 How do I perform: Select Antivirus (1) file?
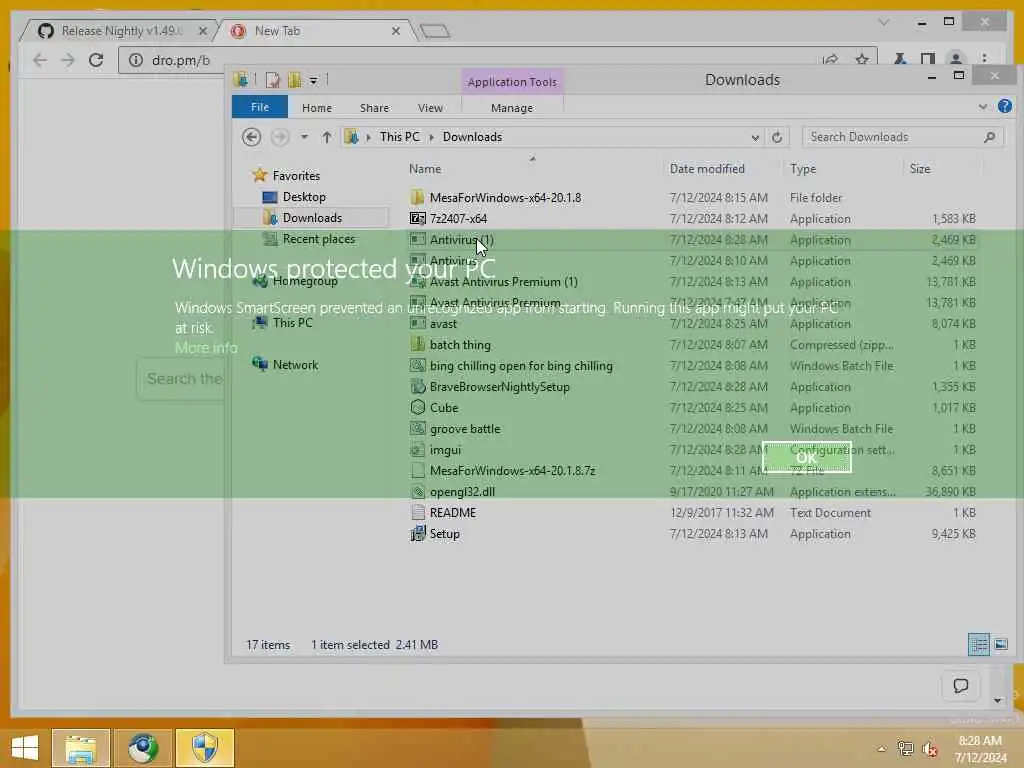click(x=462, y=240)
